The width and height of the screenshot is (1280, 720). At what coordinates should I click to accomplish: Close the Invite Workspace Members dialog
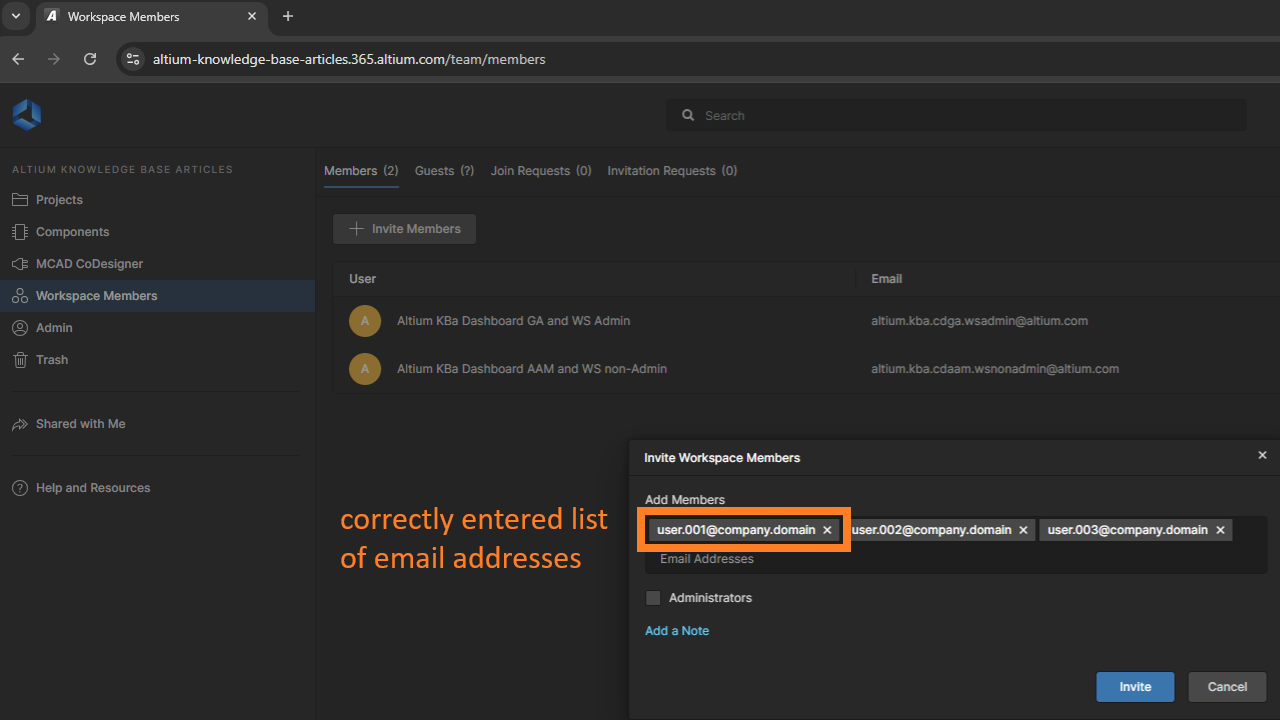[x=1262, y=455]
